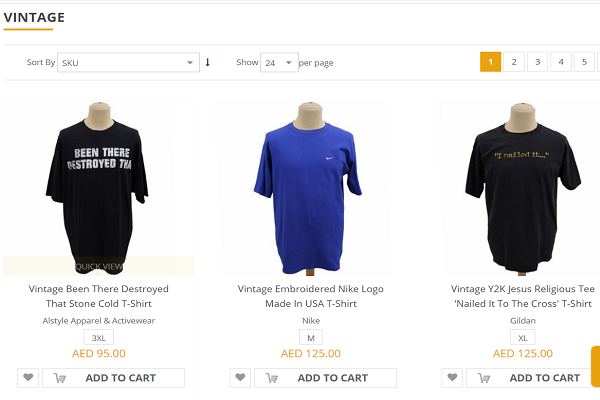
Task: Open Vintage Been There Destroyed That title link
Action: pyautogui.click(x=99, y=296)
